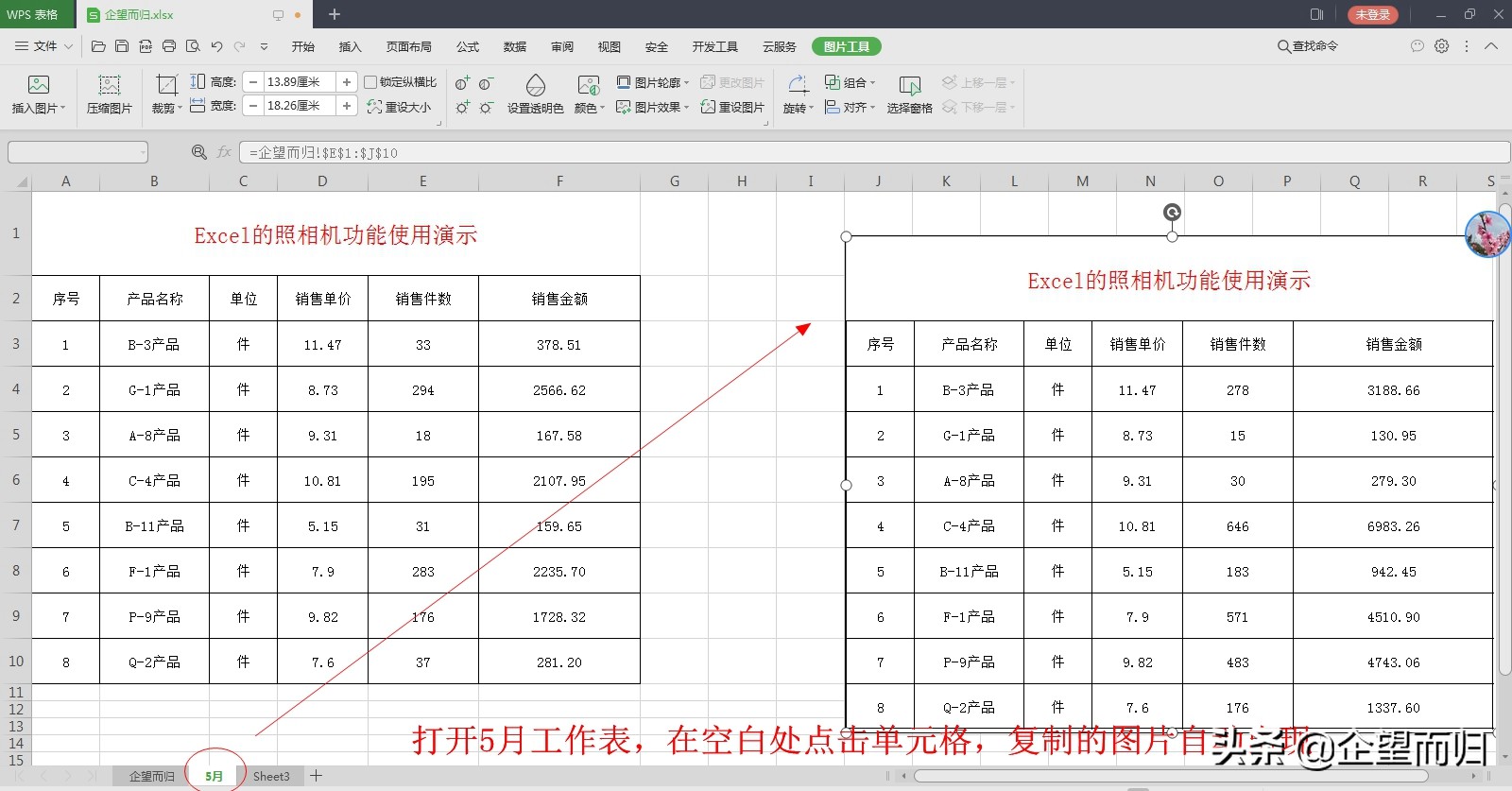
Task: Click the 重设大小 reset size button
Action: pos(399,108)
